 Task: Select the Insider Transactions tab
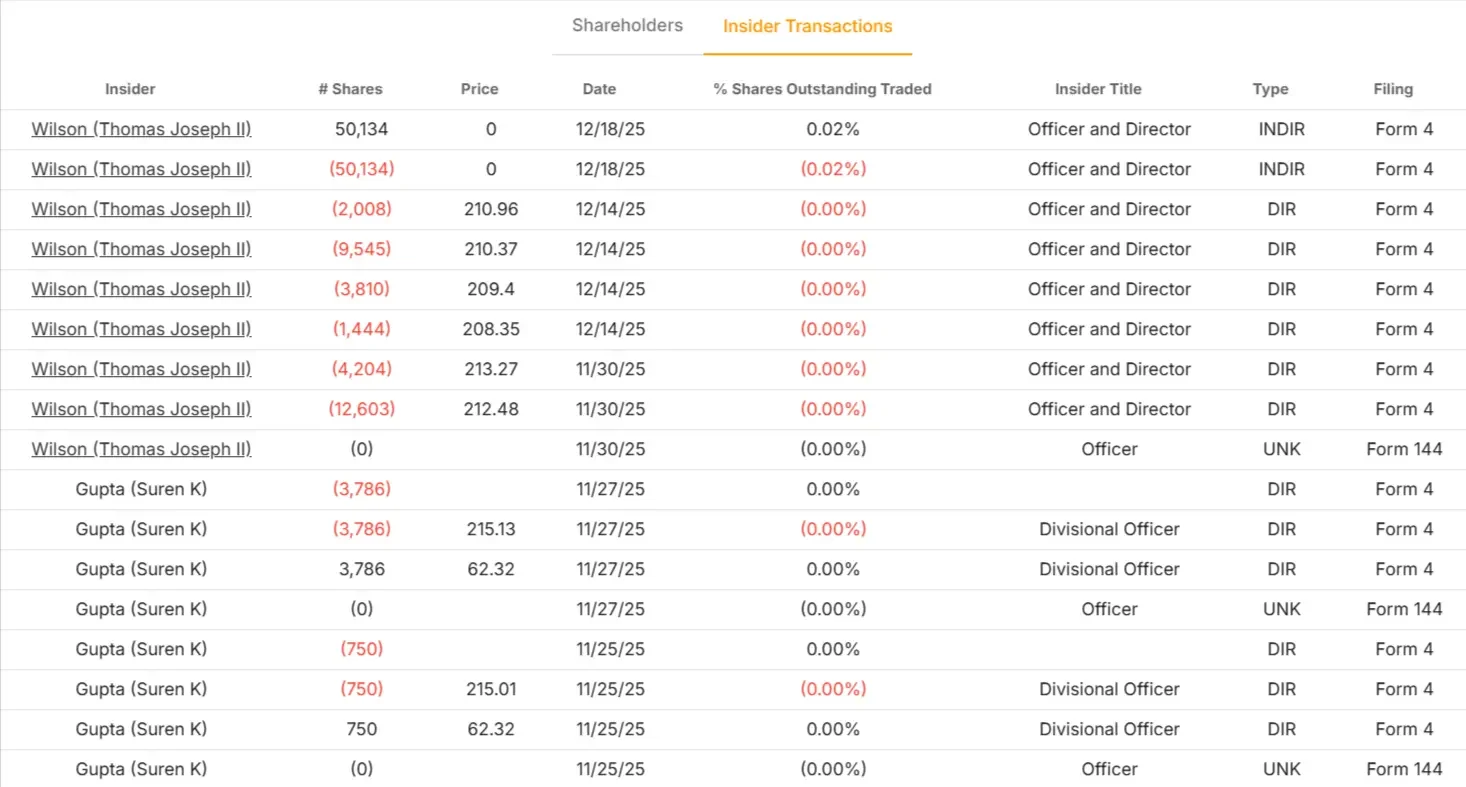click(x=807, y=27)
